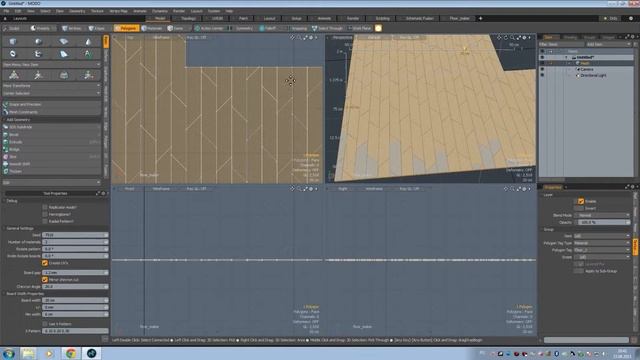Open Google Chrome from the taskbar

(71, 353)
